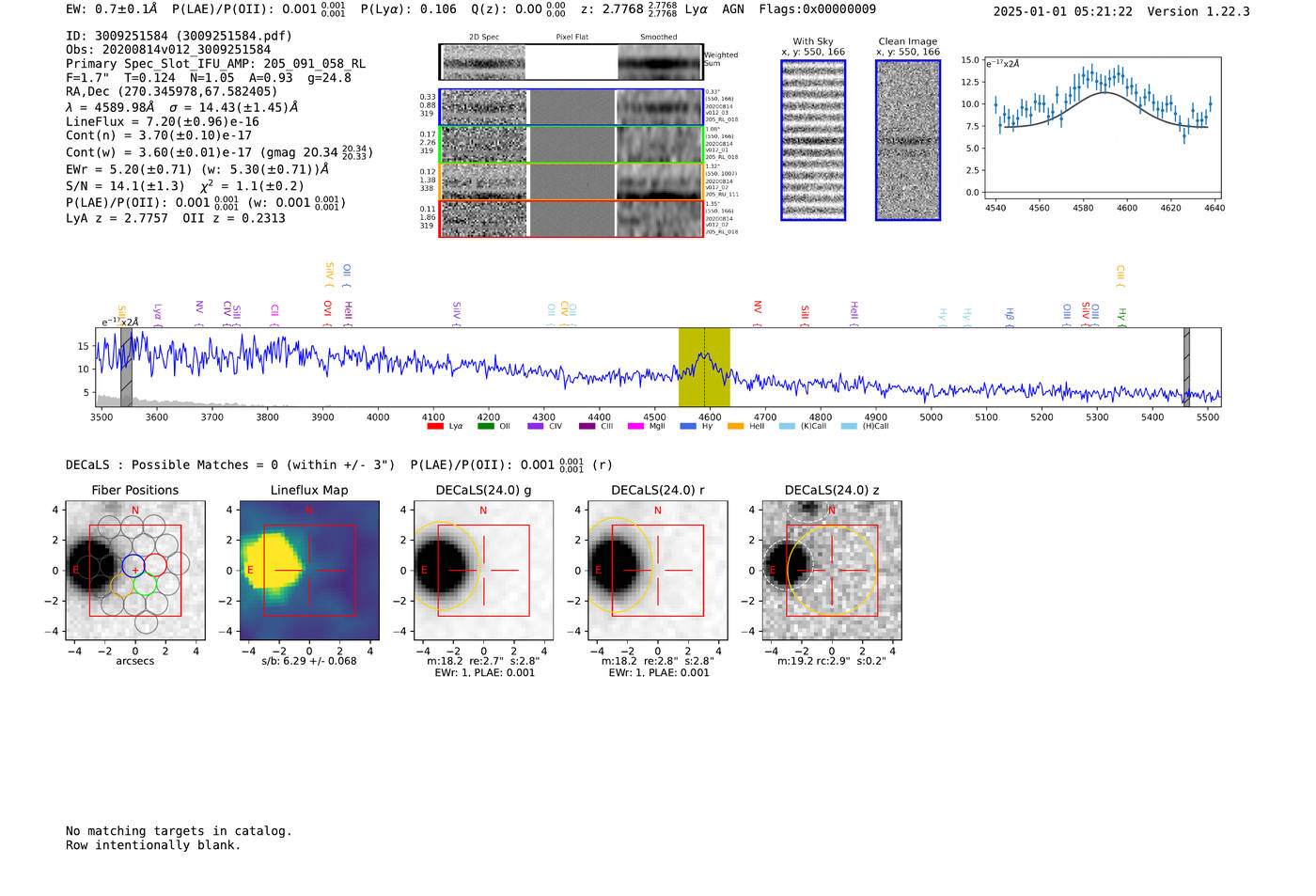Click the purple CIV legend swatch

(x=536, y=426)
